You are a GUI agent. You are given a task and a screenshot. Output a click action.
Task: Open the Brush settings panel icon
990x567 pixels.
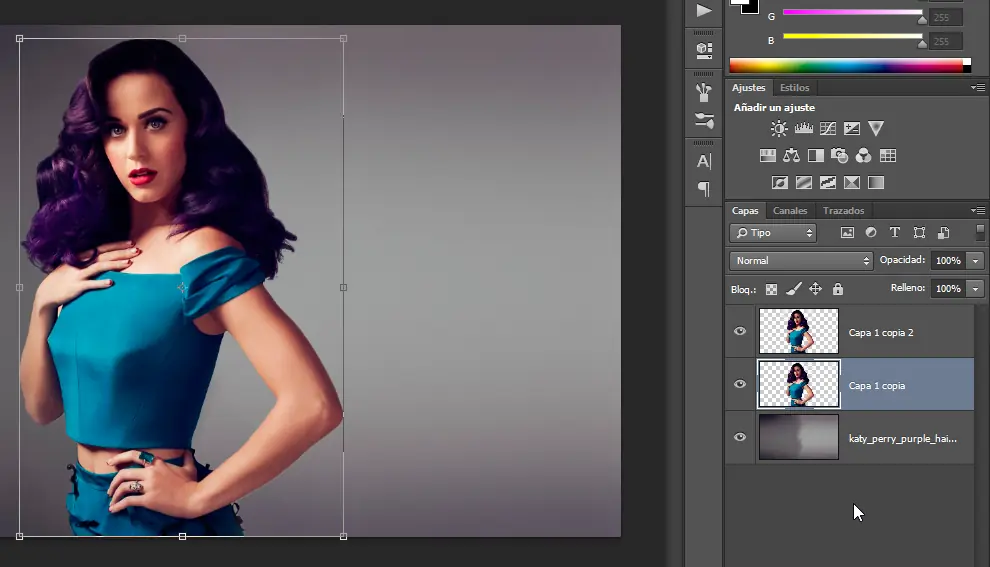[x=704, y=120]
